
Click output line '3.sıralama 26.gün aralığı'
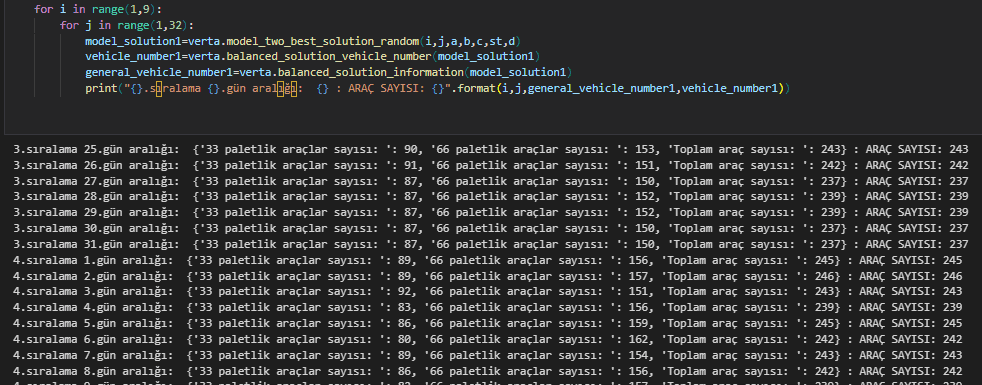pos(490,165)
